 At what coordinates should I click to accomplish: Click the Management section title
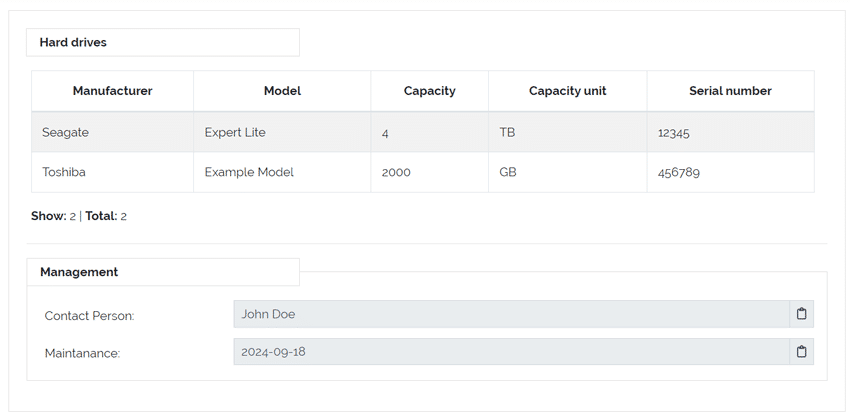pyautogui.click(x=79, y=272)
